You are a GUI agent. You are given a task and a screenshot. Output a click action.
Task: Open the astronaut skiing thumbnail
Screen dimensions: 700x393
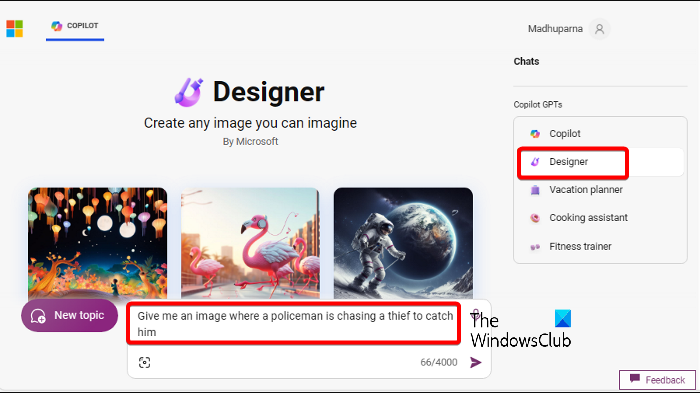pyautogui.click(x=403, y=243)
